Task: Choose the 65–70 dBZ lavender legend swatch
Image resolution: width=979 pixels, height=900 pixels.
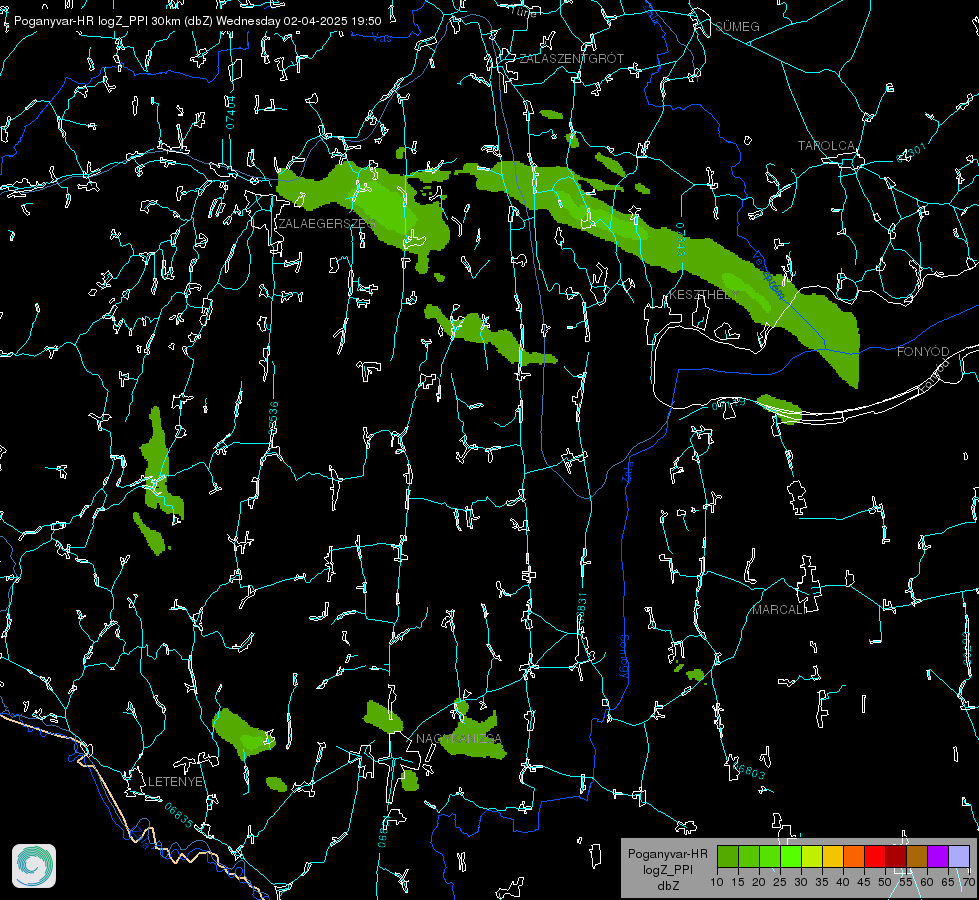Action: 959,856
